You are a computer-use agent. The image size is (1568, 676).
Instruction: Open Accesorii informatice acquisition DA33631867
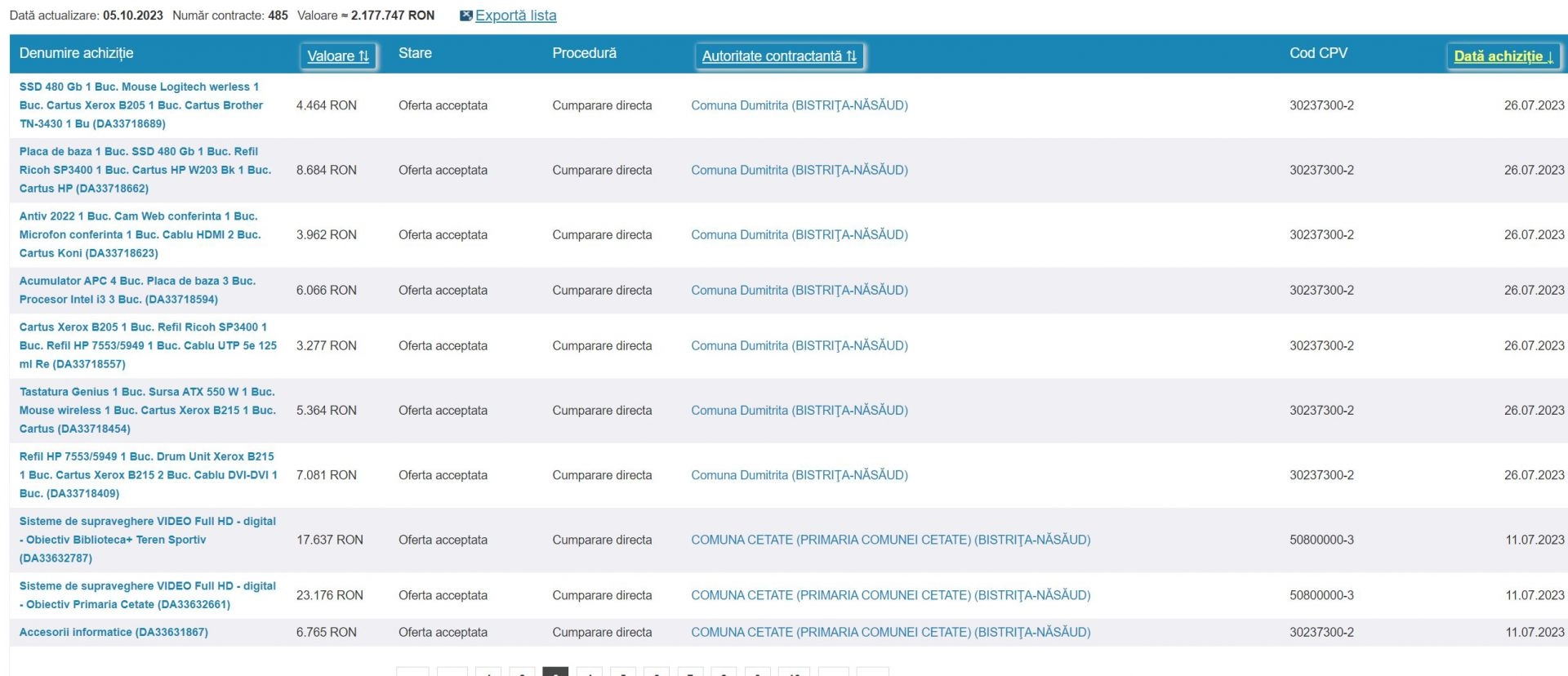click(114, 632)
